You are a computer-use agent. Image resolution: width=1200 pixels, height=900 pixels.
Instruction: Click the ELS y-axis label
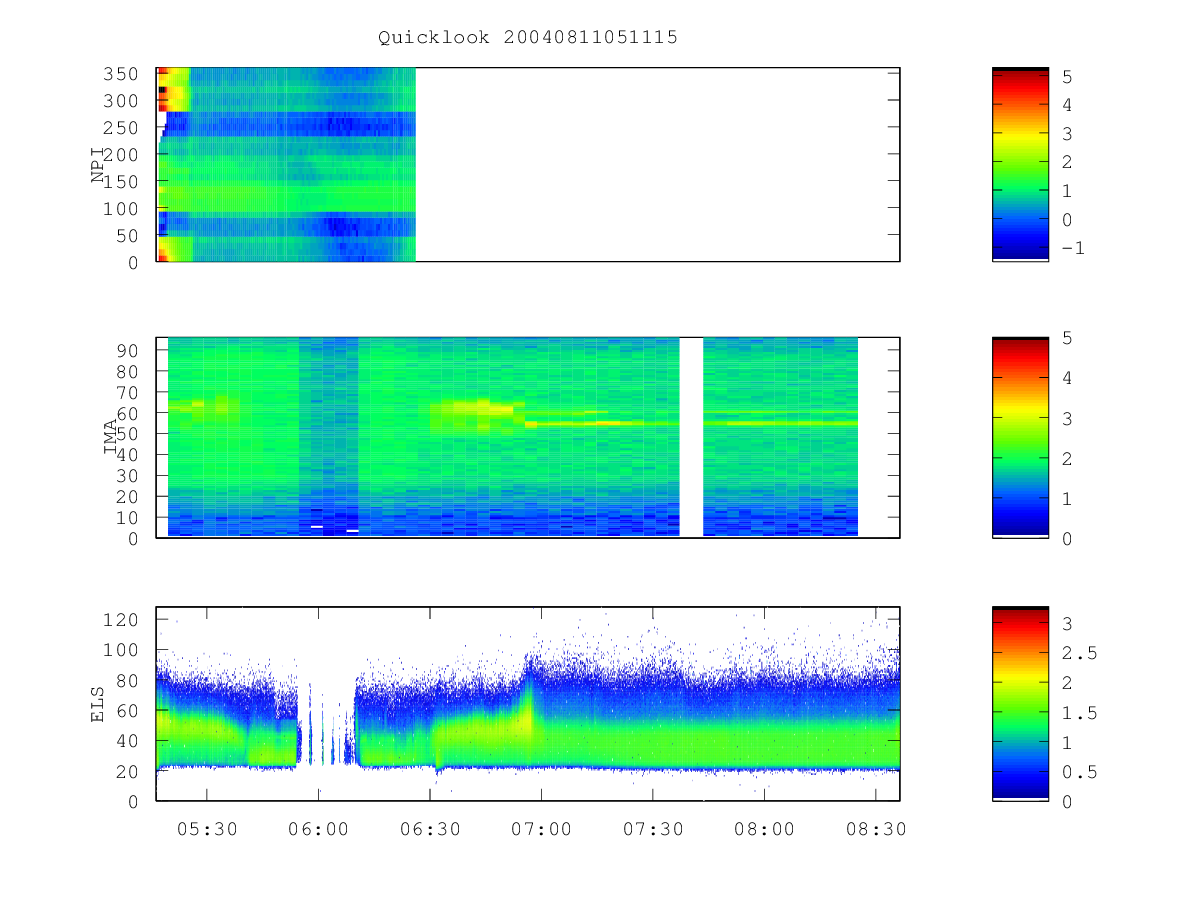(98, 704)
